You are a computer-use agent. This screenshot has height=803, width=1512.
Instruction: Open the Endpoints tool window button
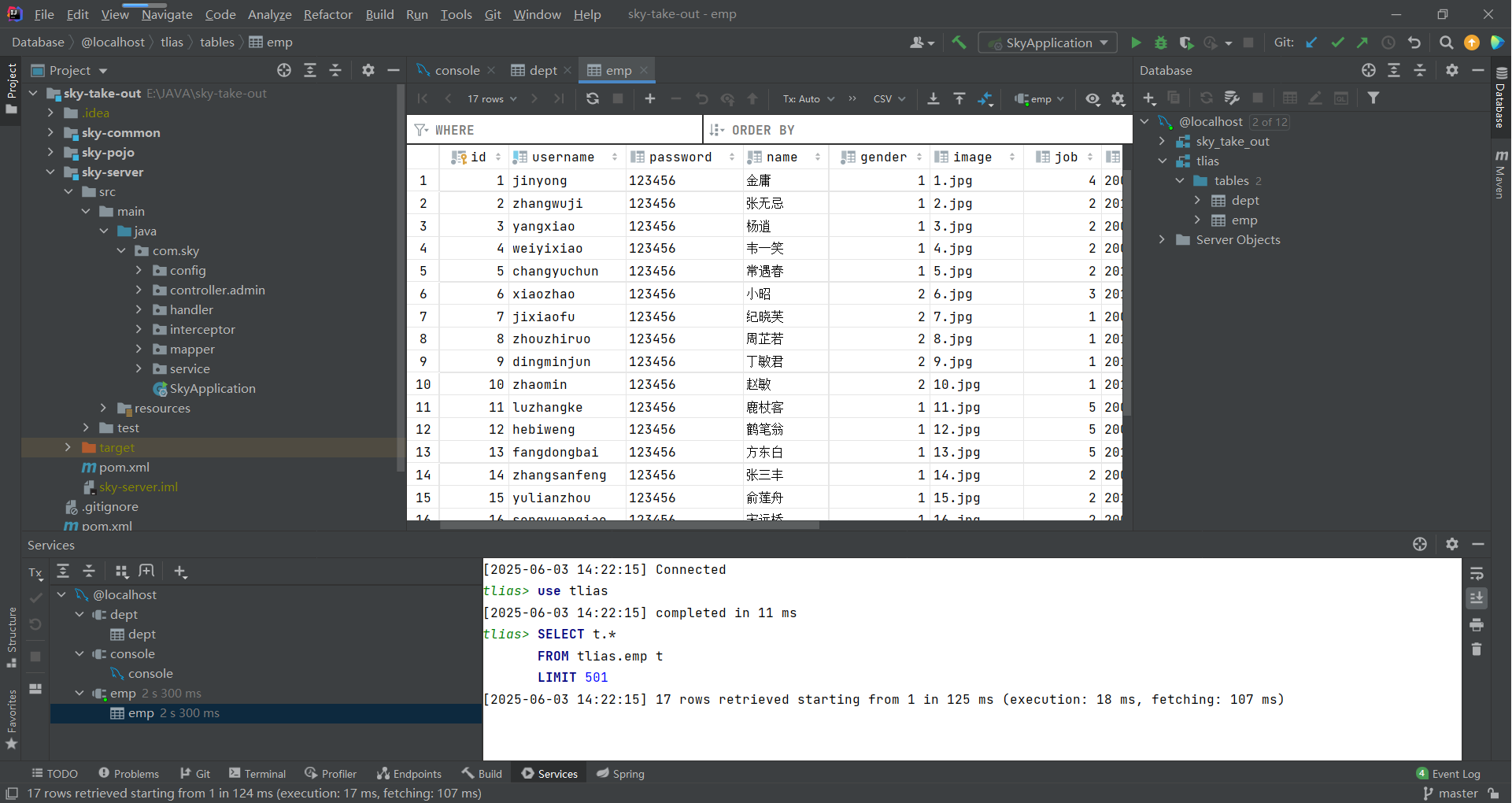click(409, 774)
